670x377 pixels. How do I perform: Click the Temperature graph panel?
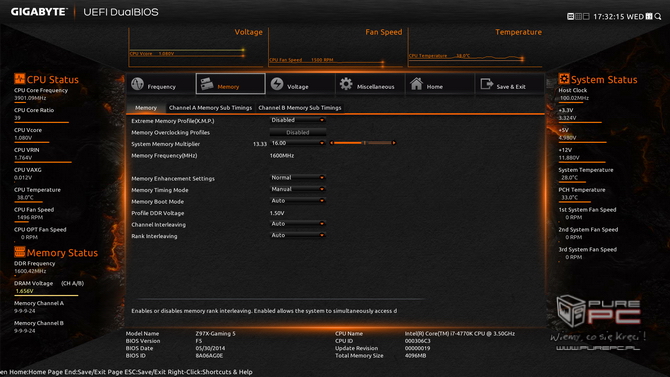[x=475, y=47]
